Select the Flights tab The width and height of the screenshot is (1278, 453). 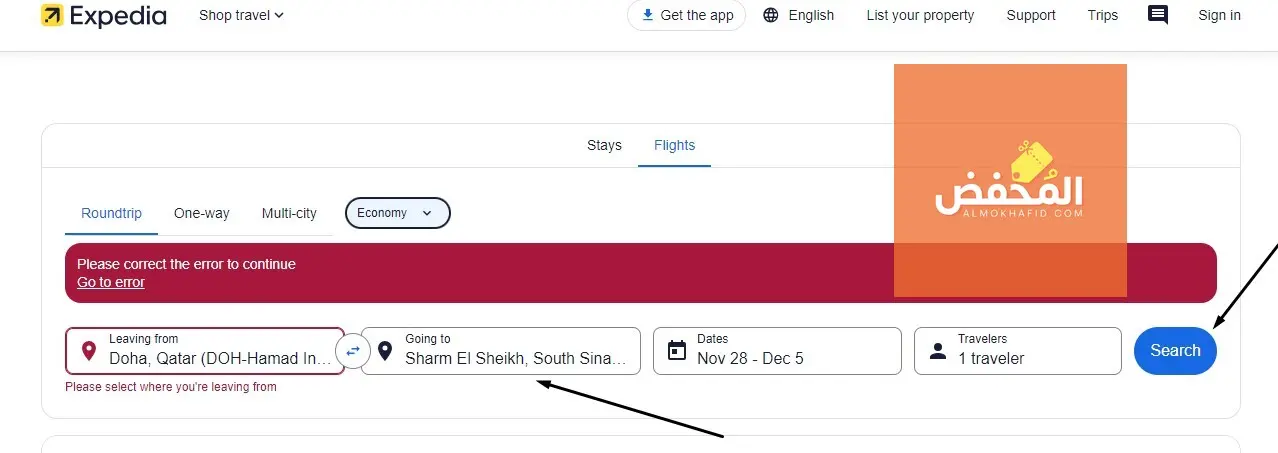coord(674,146)
